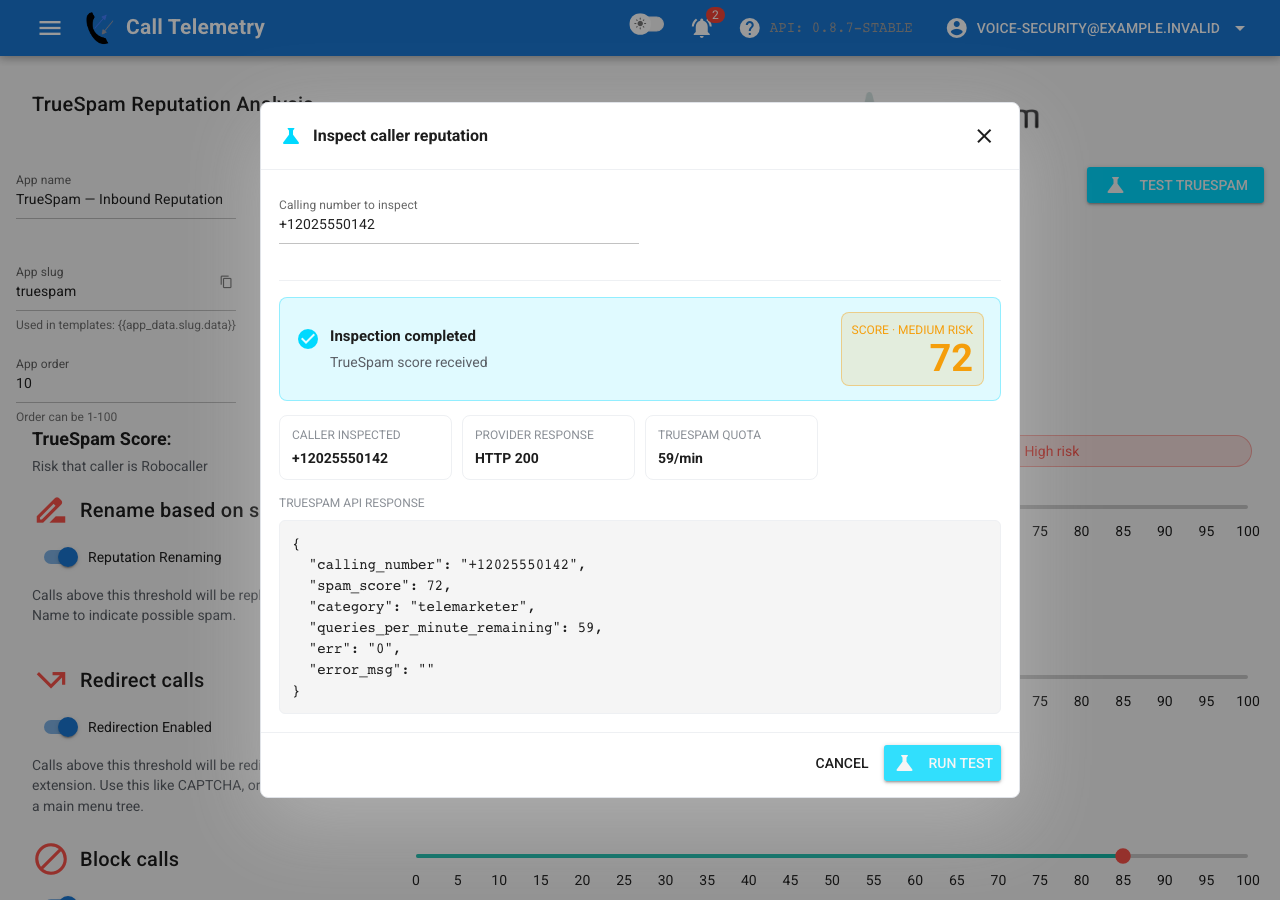The image size is (1280, 900).
Task: Close the Inspect caller reputation dialog
Action: (x=984, y=136)
